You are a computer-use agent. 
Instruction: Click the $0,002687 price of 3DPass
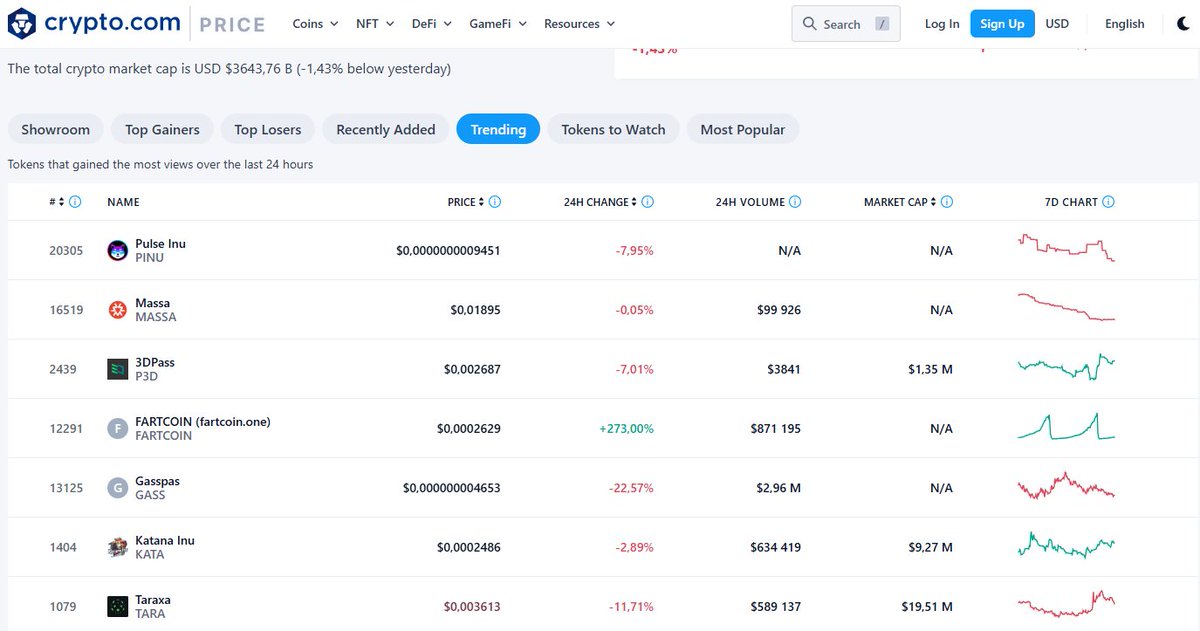pos(472,369)
